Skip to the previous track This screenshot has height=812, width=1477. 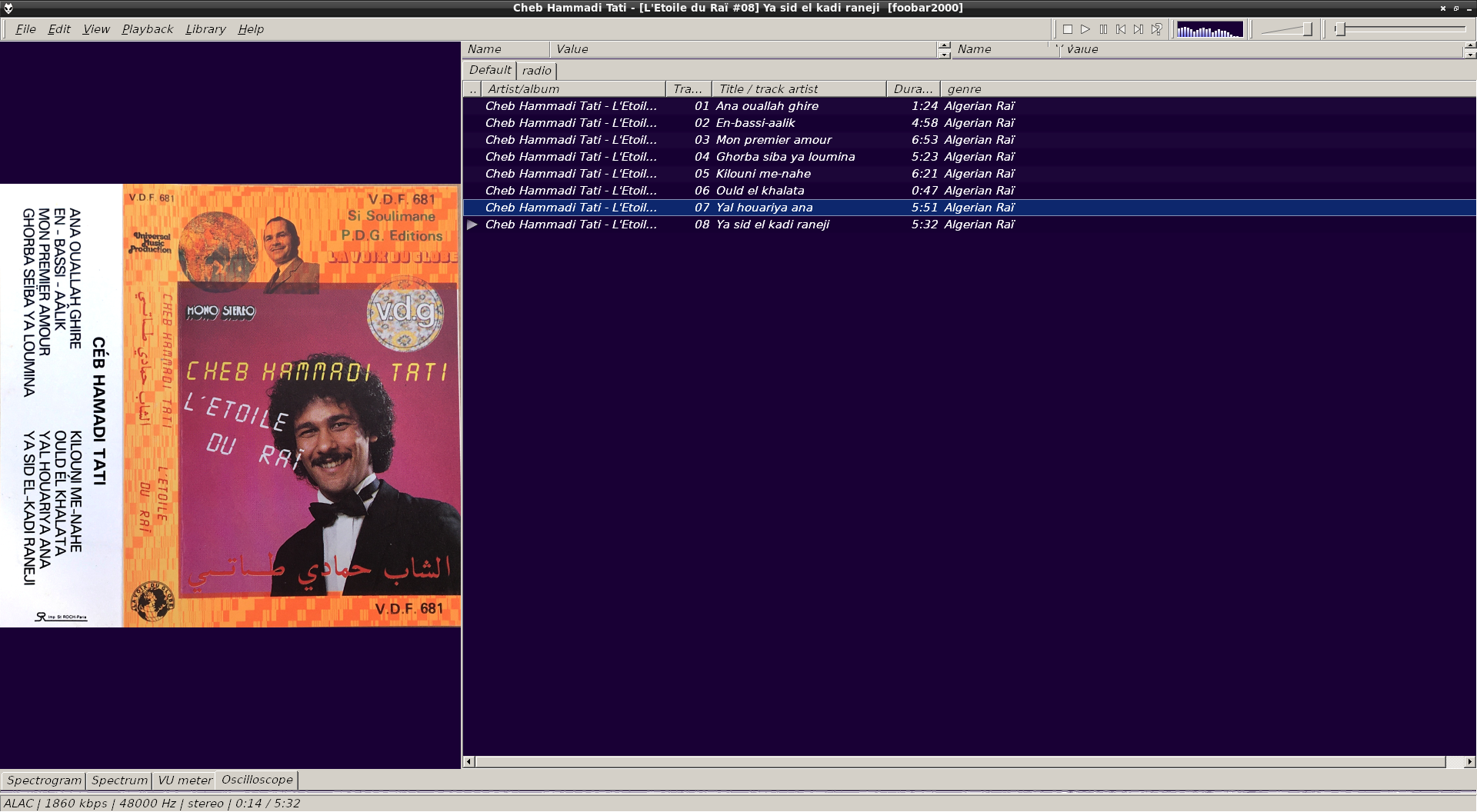coord(1121,29)
